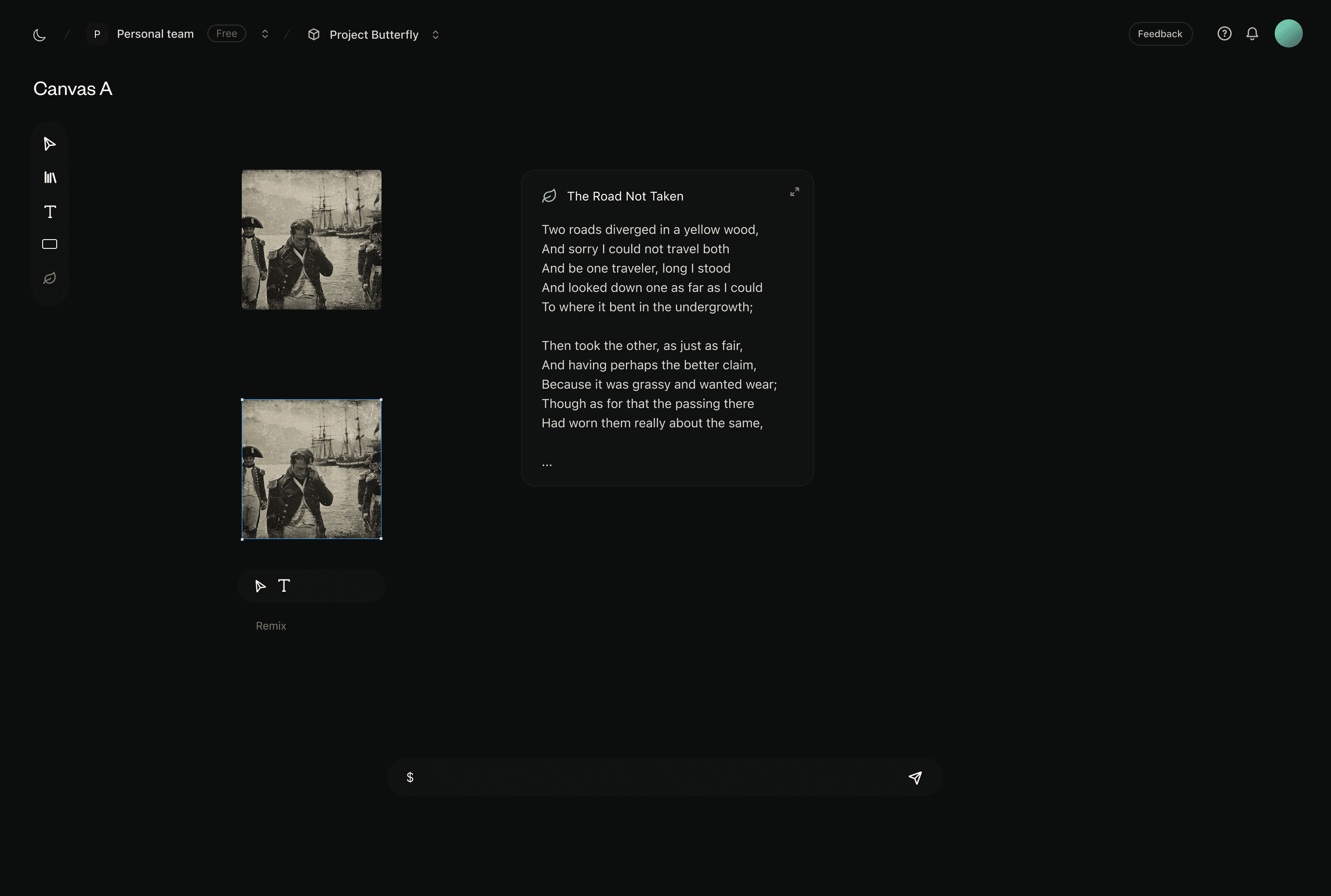Choose pointer tool in image toolbar
This screenshot has width=1331, height=896.
click(260, 586)
